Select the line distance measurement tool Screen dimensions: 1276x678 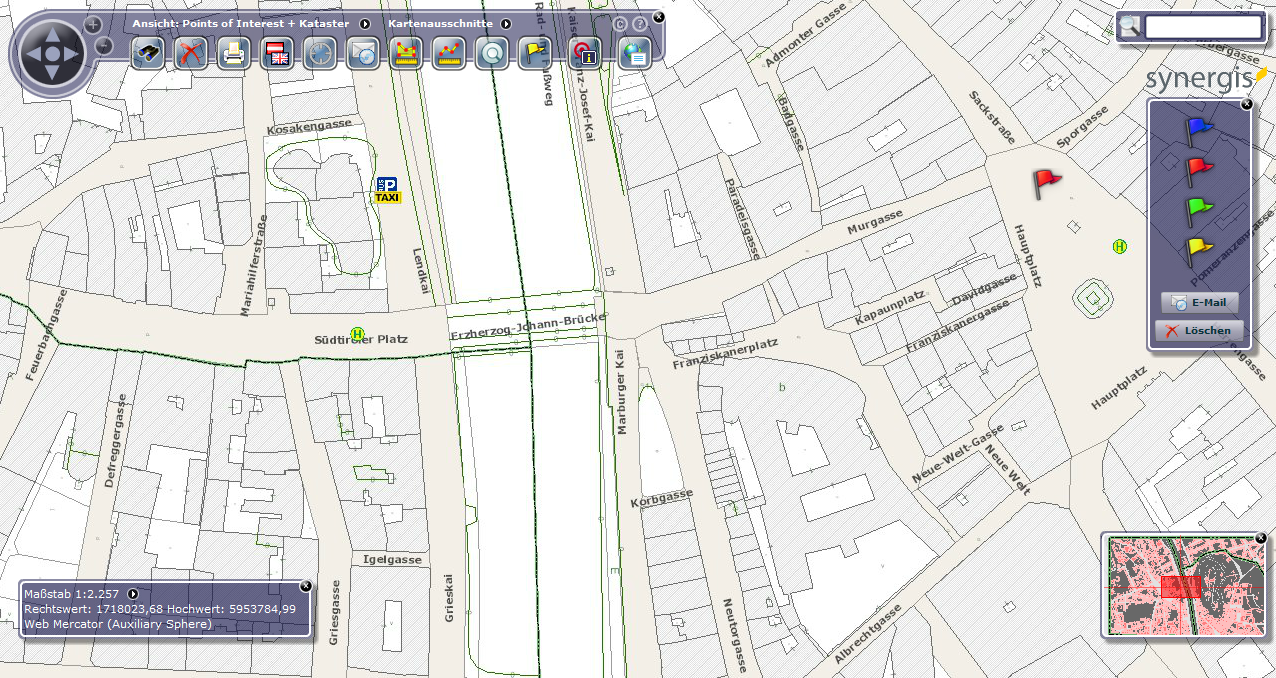[449, 54]
